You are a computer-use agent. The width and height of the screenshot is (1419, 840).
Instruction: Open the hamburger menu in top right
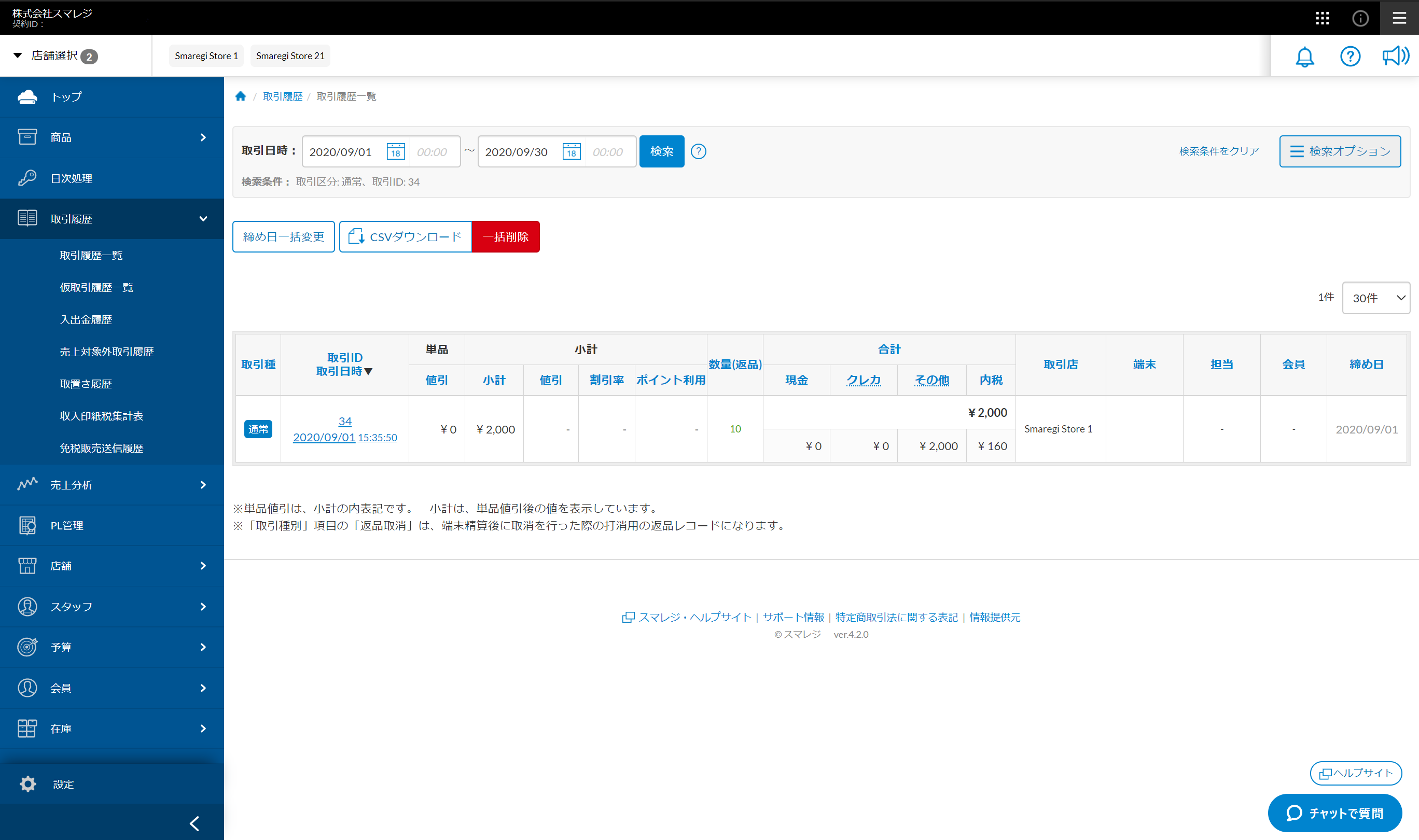pyautogui.click(x=1399, y=18)
